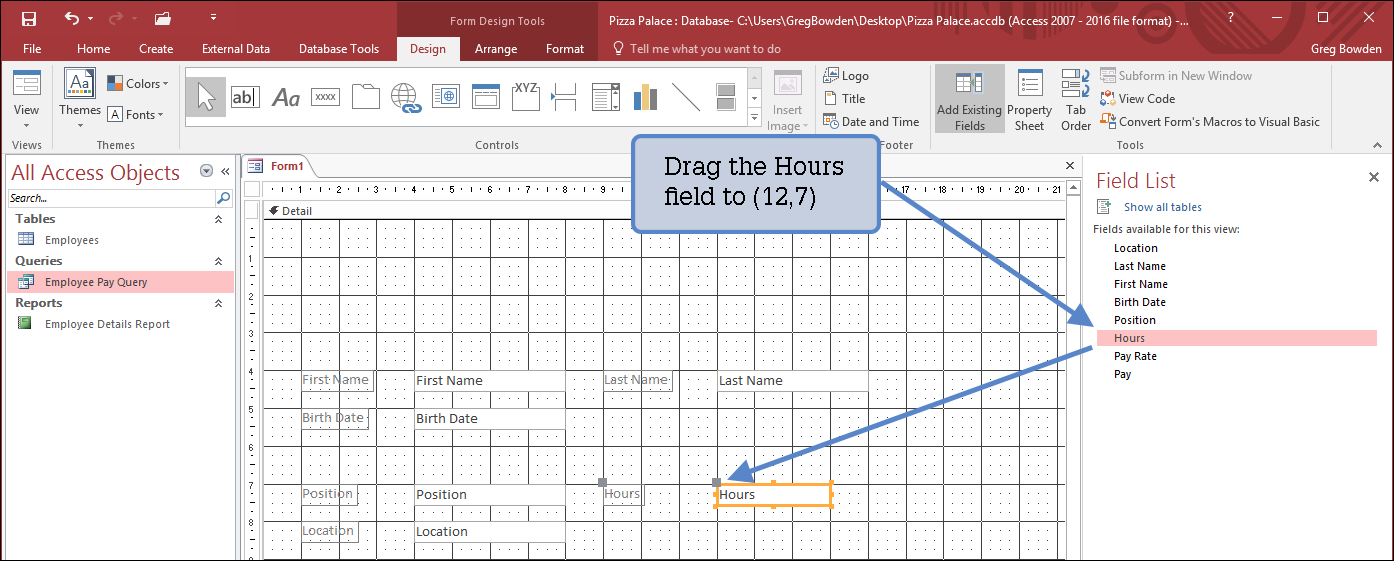Open the File menu
The width and height of the screenshot is (1394, 561).
(x=32, y=49)
